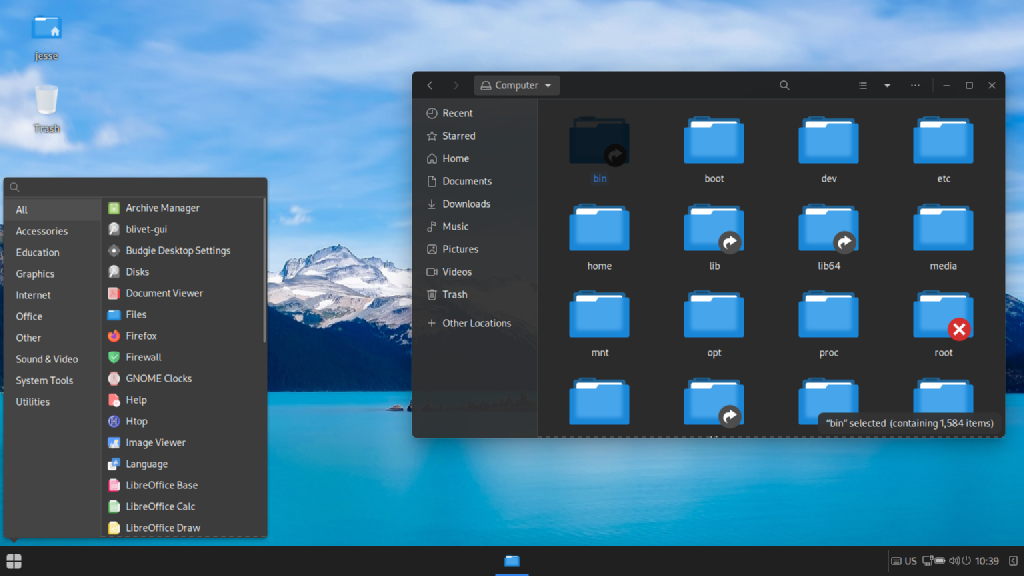Click the forward navigation arrow in Files
1024x576 pixels.
coord(456,85)
